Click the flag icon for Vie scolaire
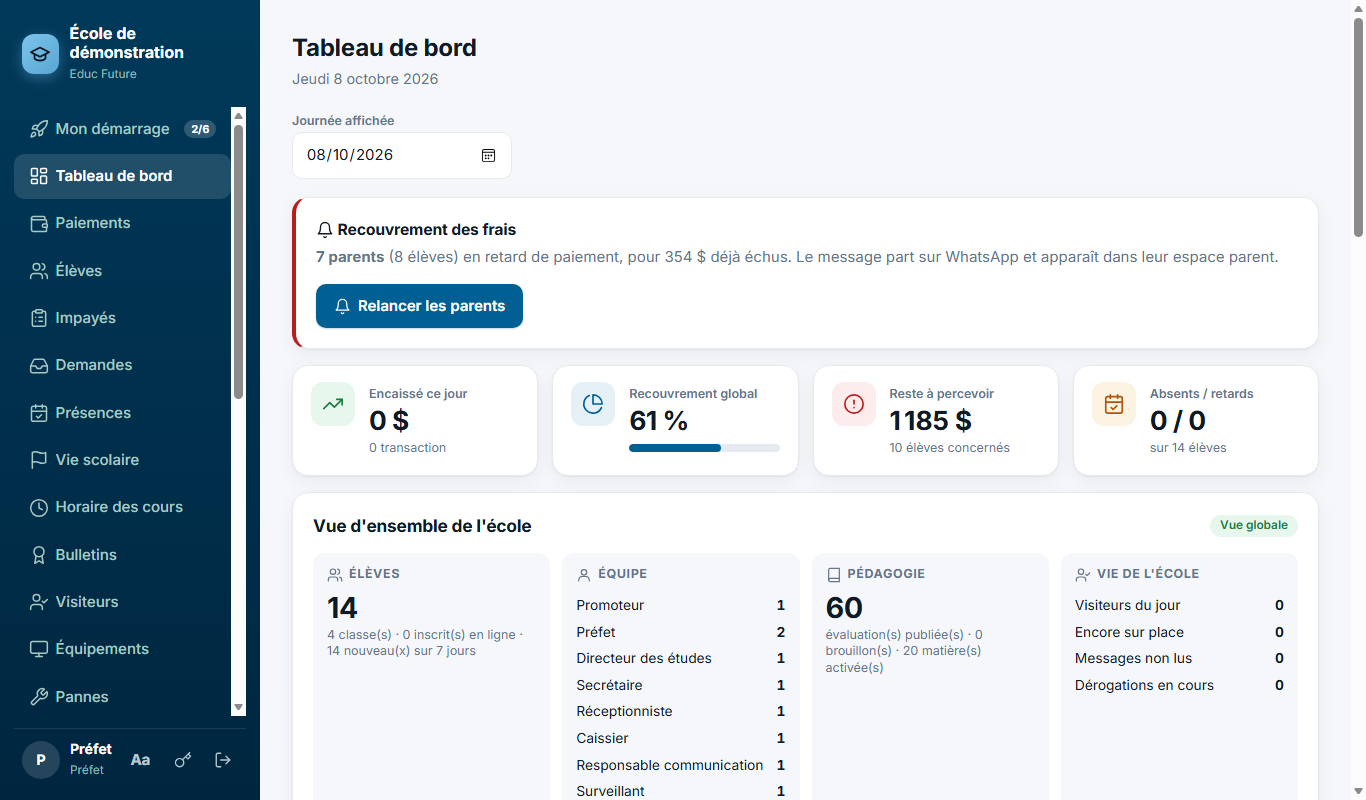This screenshot has width=1366, height=800. [39, 460]
